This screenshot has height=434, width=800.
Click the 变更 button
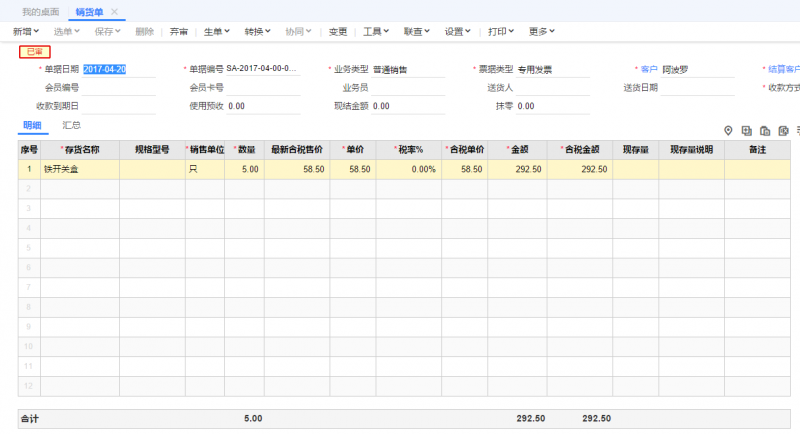click(338, 32)
